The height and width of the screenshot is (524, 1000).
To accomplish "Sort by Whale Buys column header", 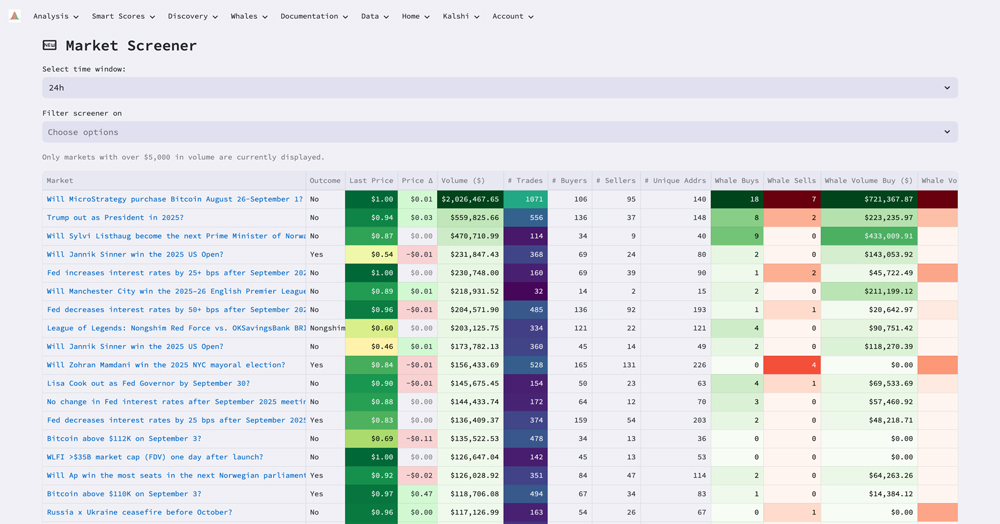I will pyautogui.click(x=736, y=181).
